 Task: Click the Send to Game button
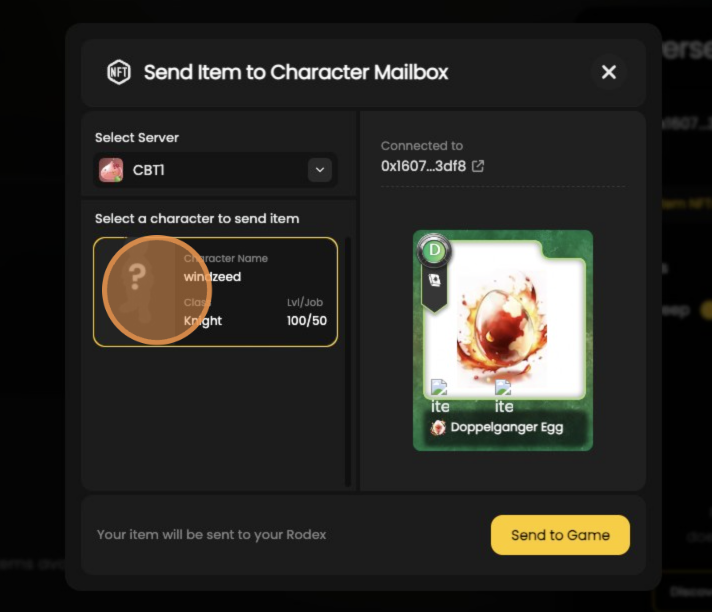(560, 535)
